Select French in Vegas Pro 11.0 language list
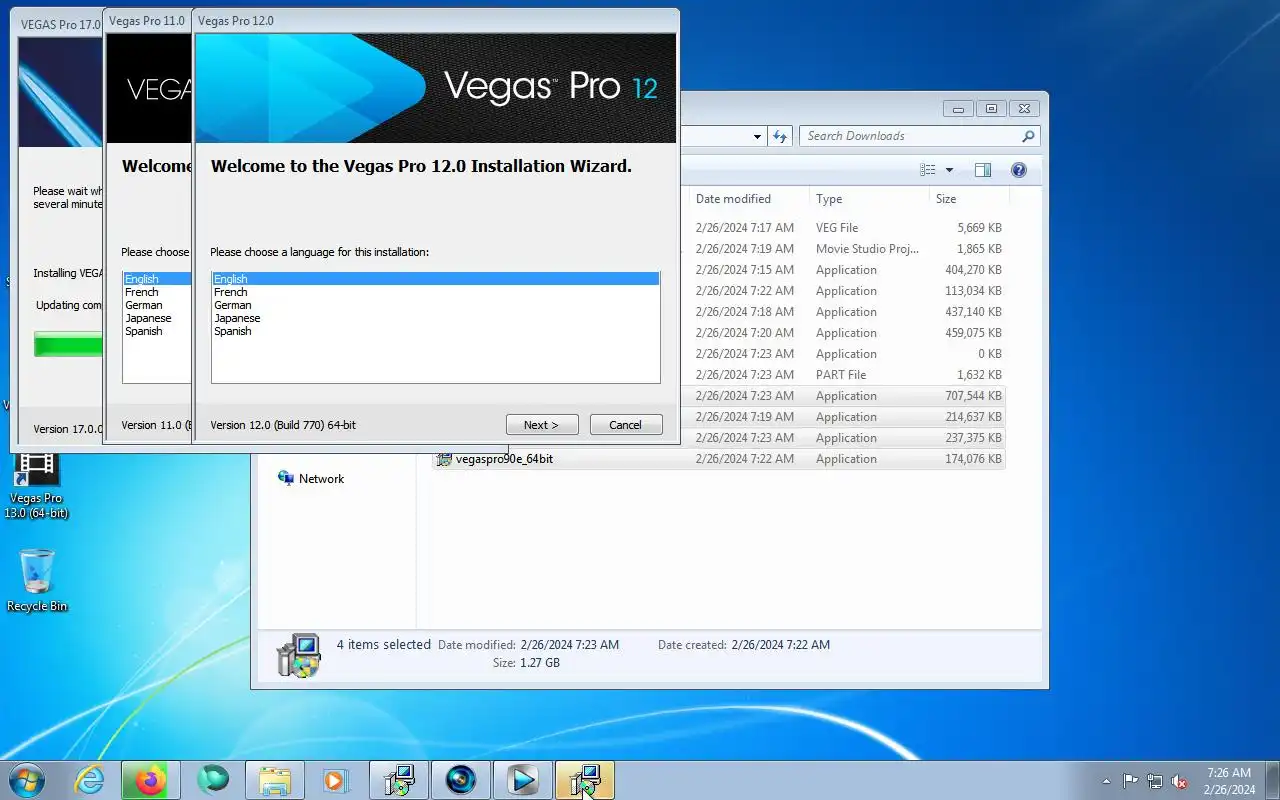This screenshot has width=1280, height=800. (x=157, y=292)
